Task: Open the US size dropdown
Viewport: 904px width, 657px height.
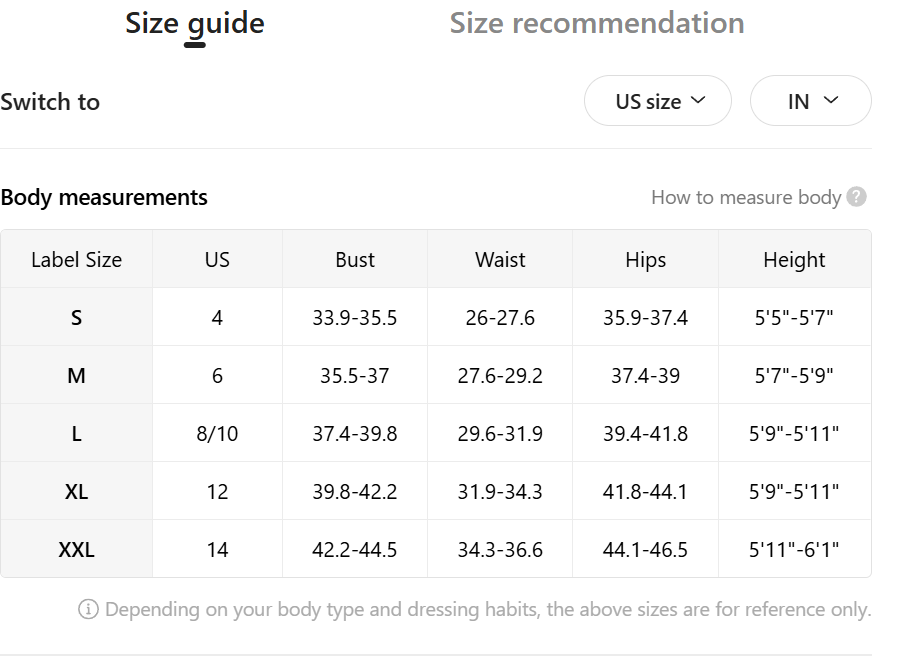Action: click(x=658, y=101)
